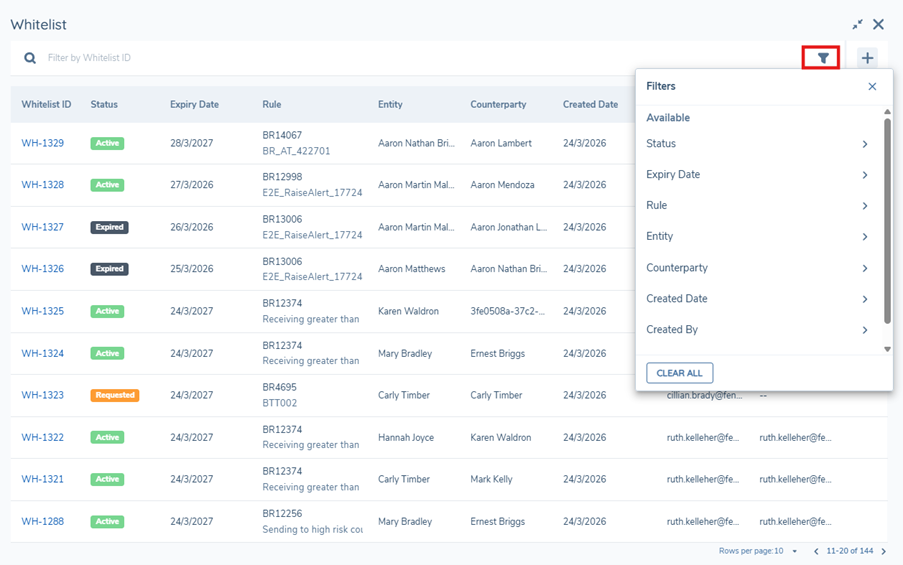903x565 pixels.
Task: Click rule BR4695 in WH-1323 row
Action: point(279,387)
